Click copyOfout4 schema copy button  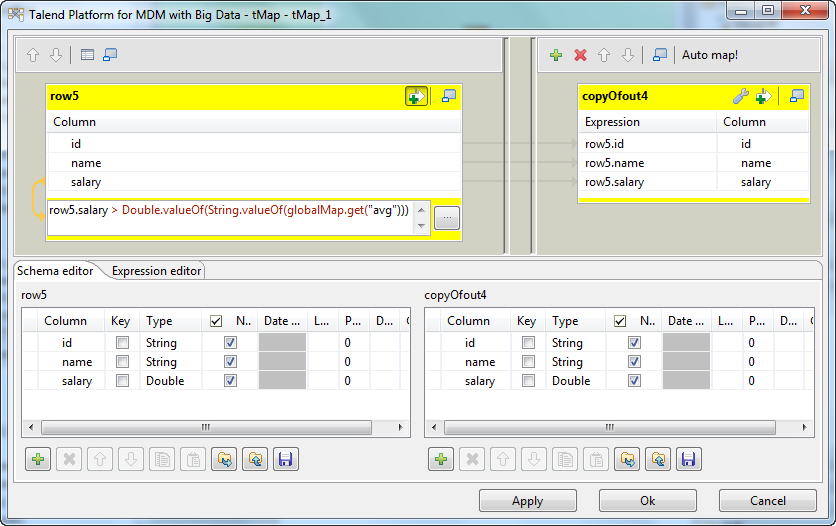click(565, 459)
